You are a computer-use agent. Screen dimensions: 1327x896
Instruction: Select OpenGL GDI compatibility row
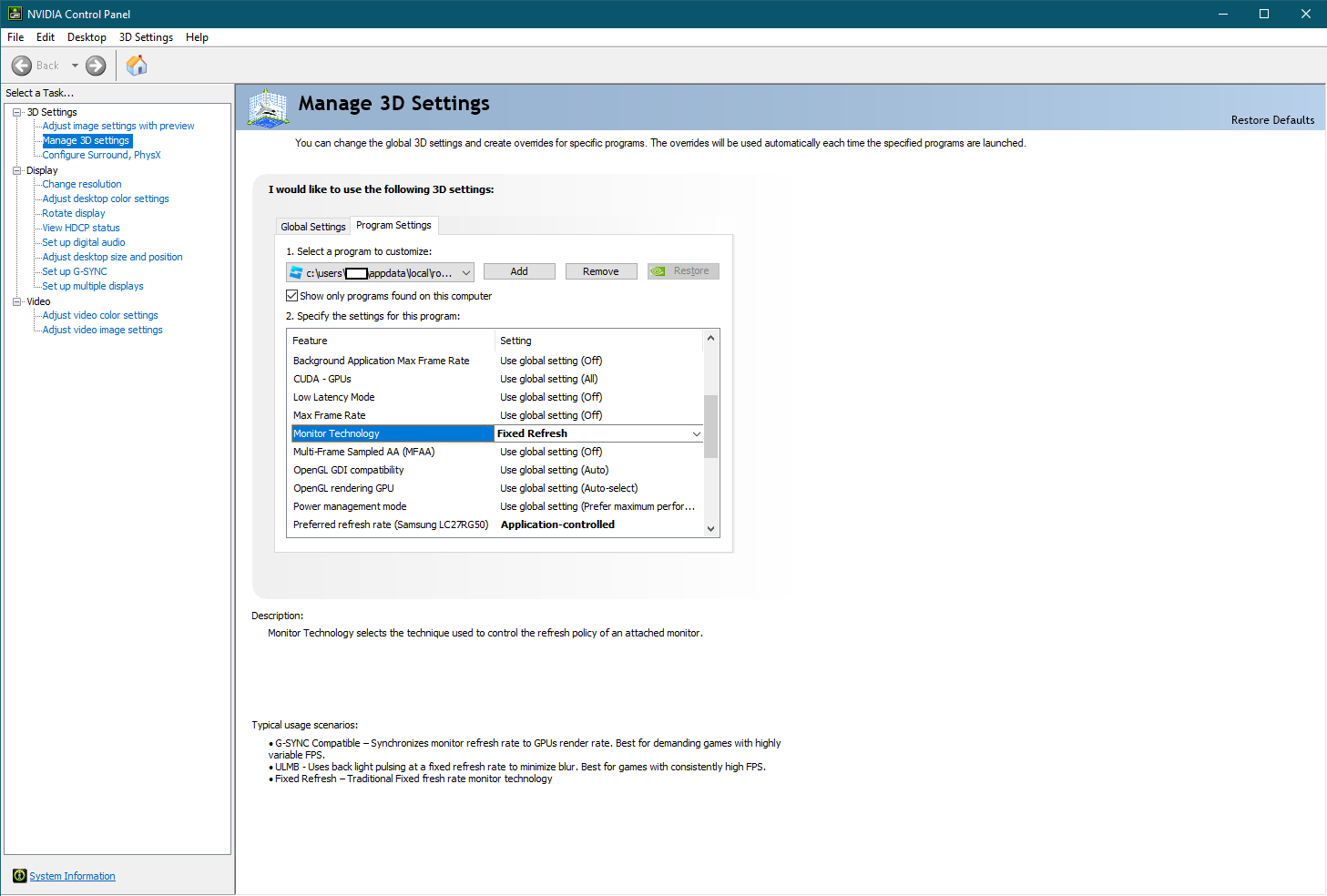tap(495, 470)
